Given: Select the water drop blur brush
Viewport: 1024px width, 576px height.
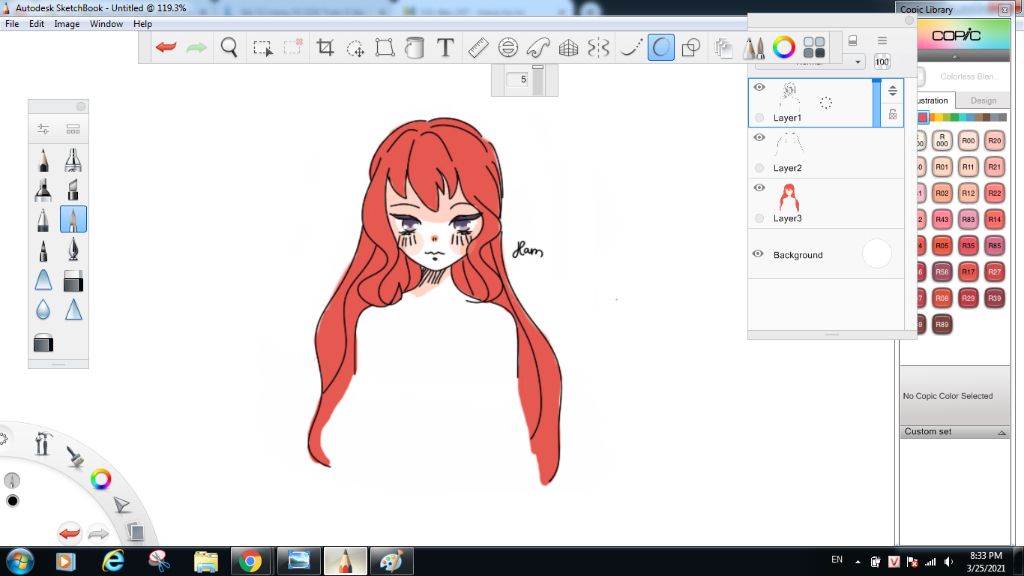Looking at the screenshot, I should coord(43,309).
